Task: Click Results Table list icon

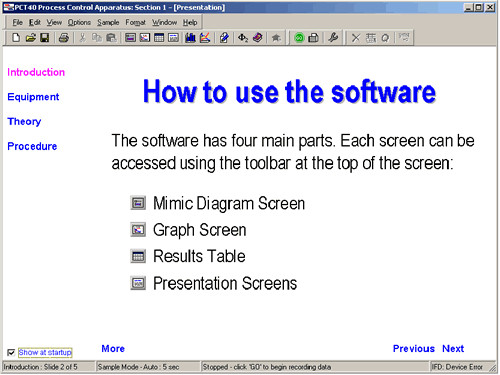Action: click(138, 256)
